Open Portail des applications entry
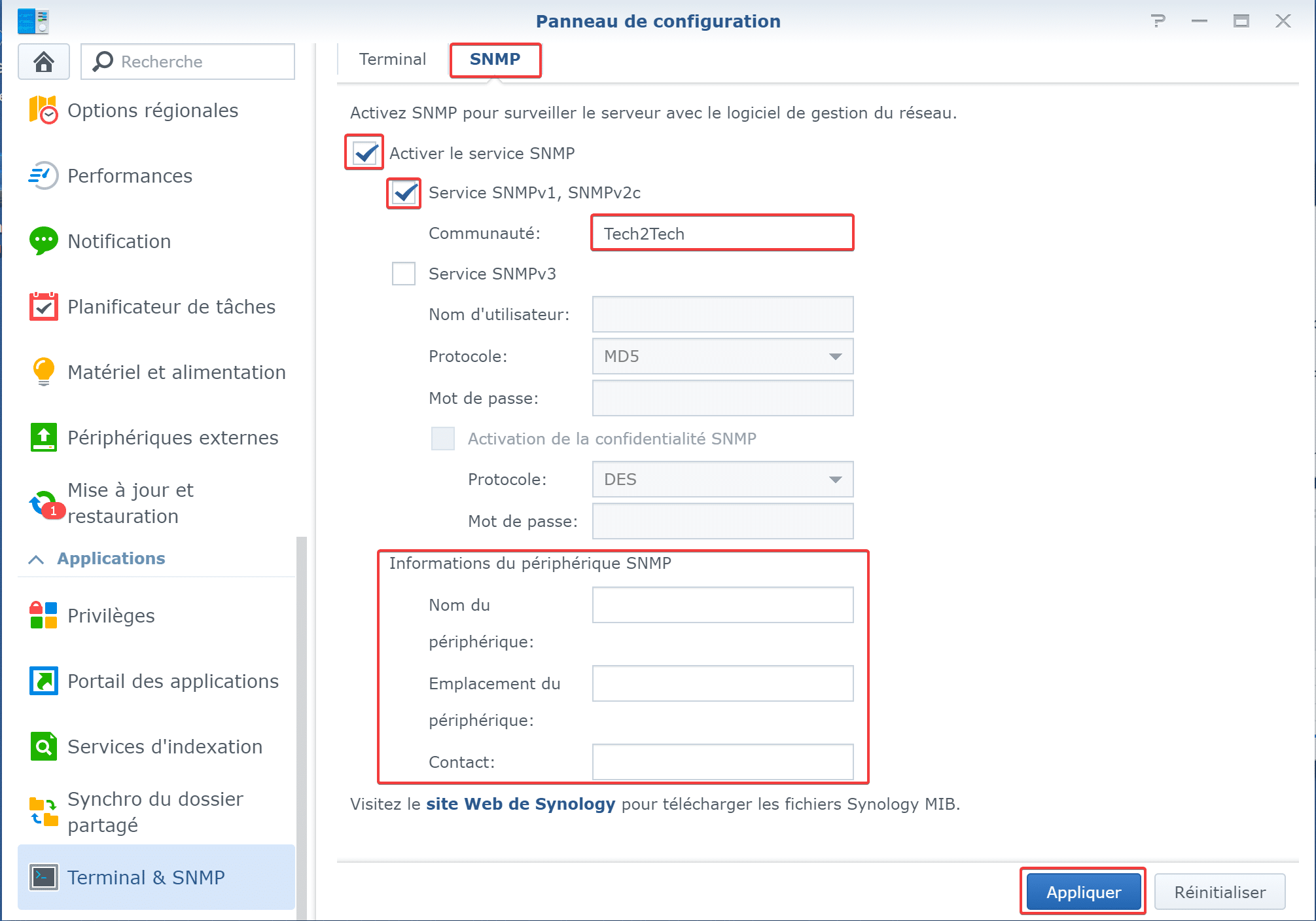1316x921 pixels. [x=173, y=681]
